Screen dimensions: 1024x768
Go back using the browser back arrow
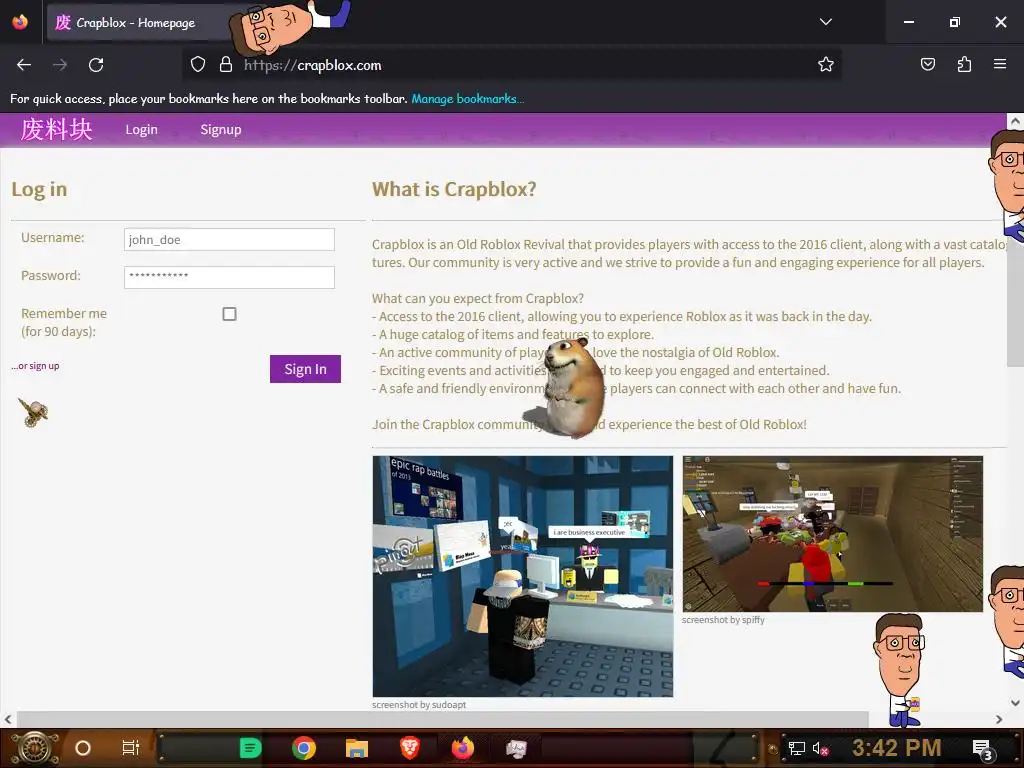pos(24,65)
